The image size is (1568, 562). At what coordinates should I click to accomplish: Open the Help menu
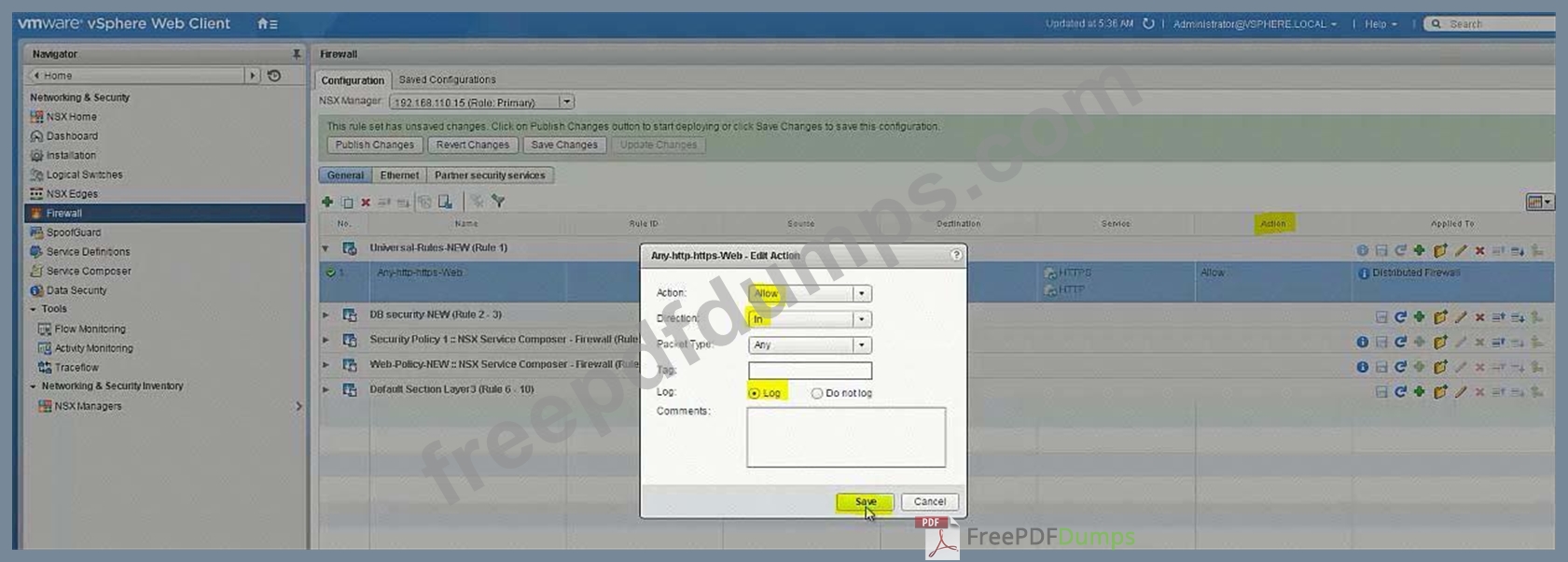[1381, 24]
